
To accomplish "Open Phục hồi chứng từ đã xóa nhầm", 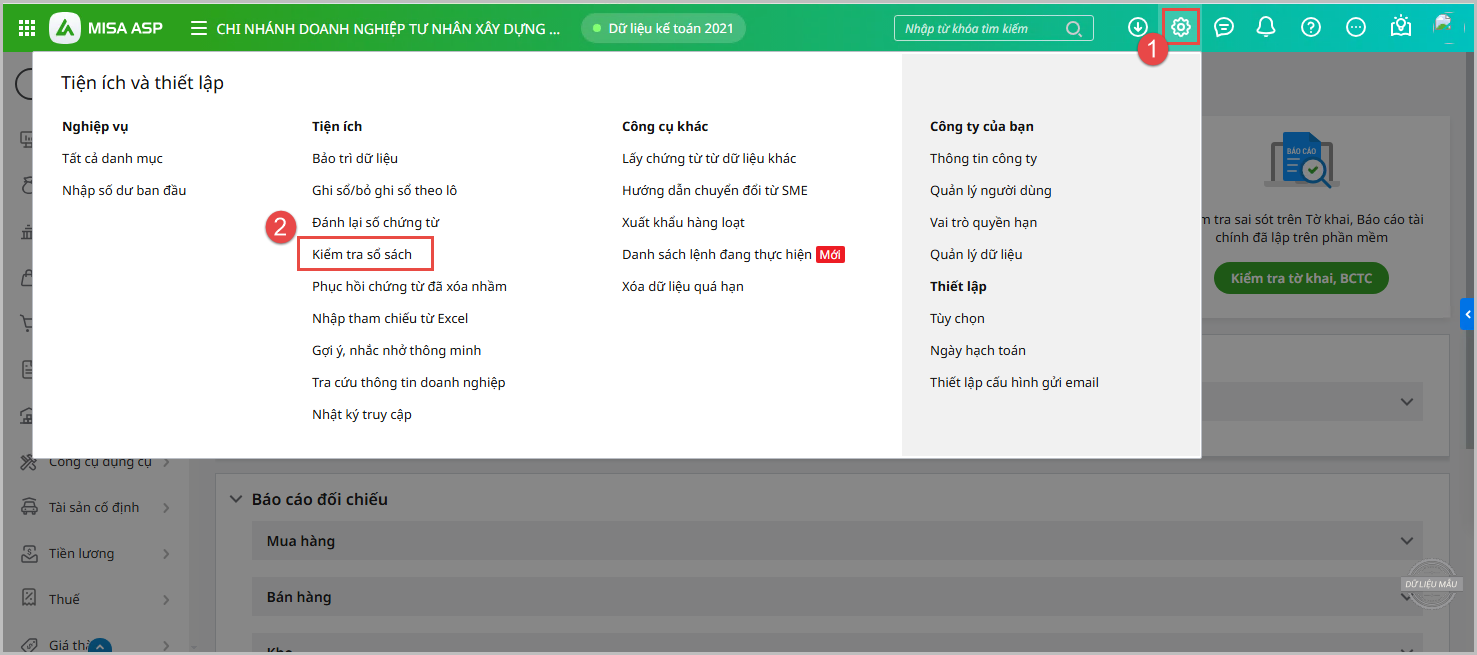I will 409,286.
